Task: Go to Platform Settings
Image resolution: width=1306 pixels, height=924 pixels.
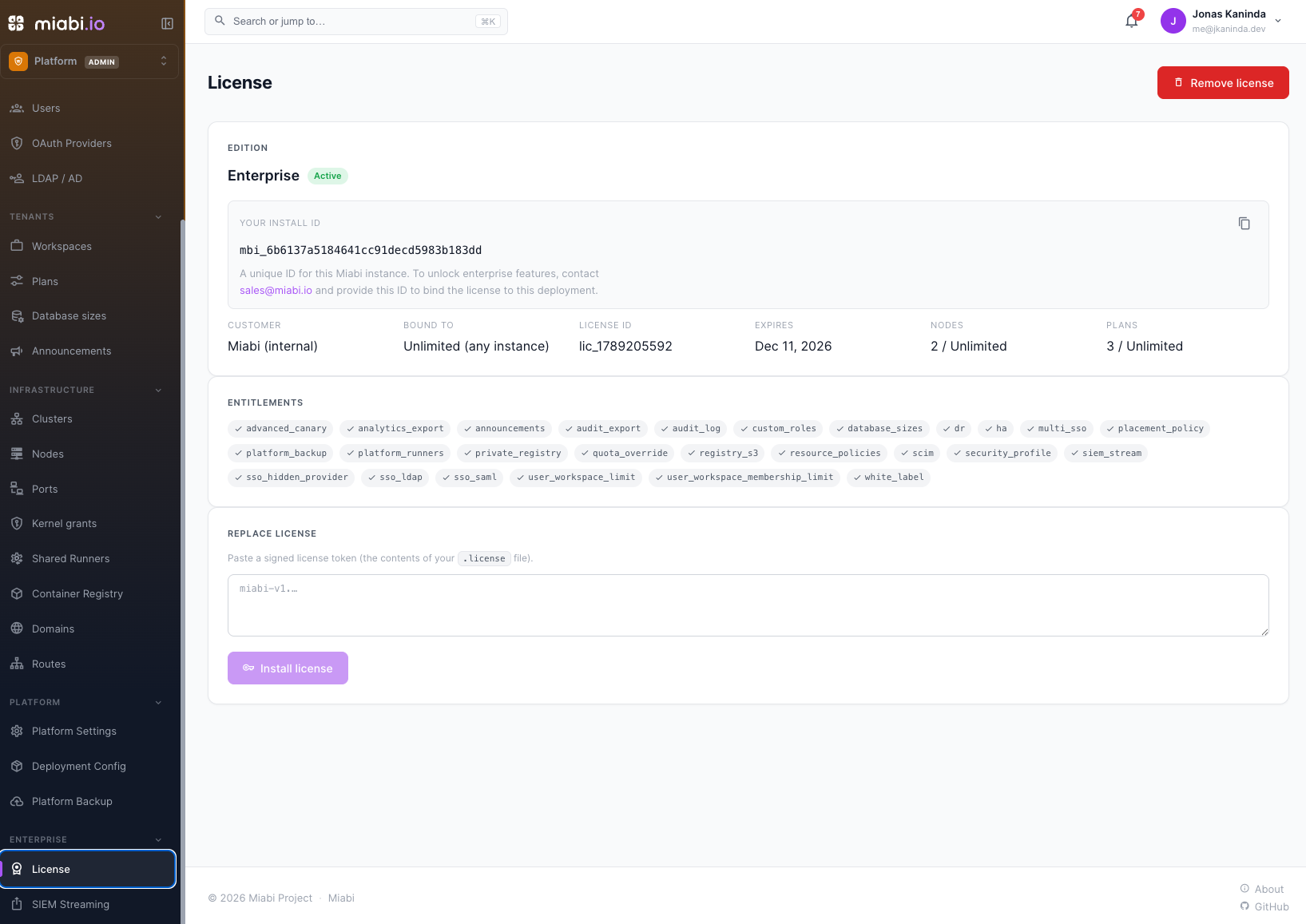Action: point(88,731)
